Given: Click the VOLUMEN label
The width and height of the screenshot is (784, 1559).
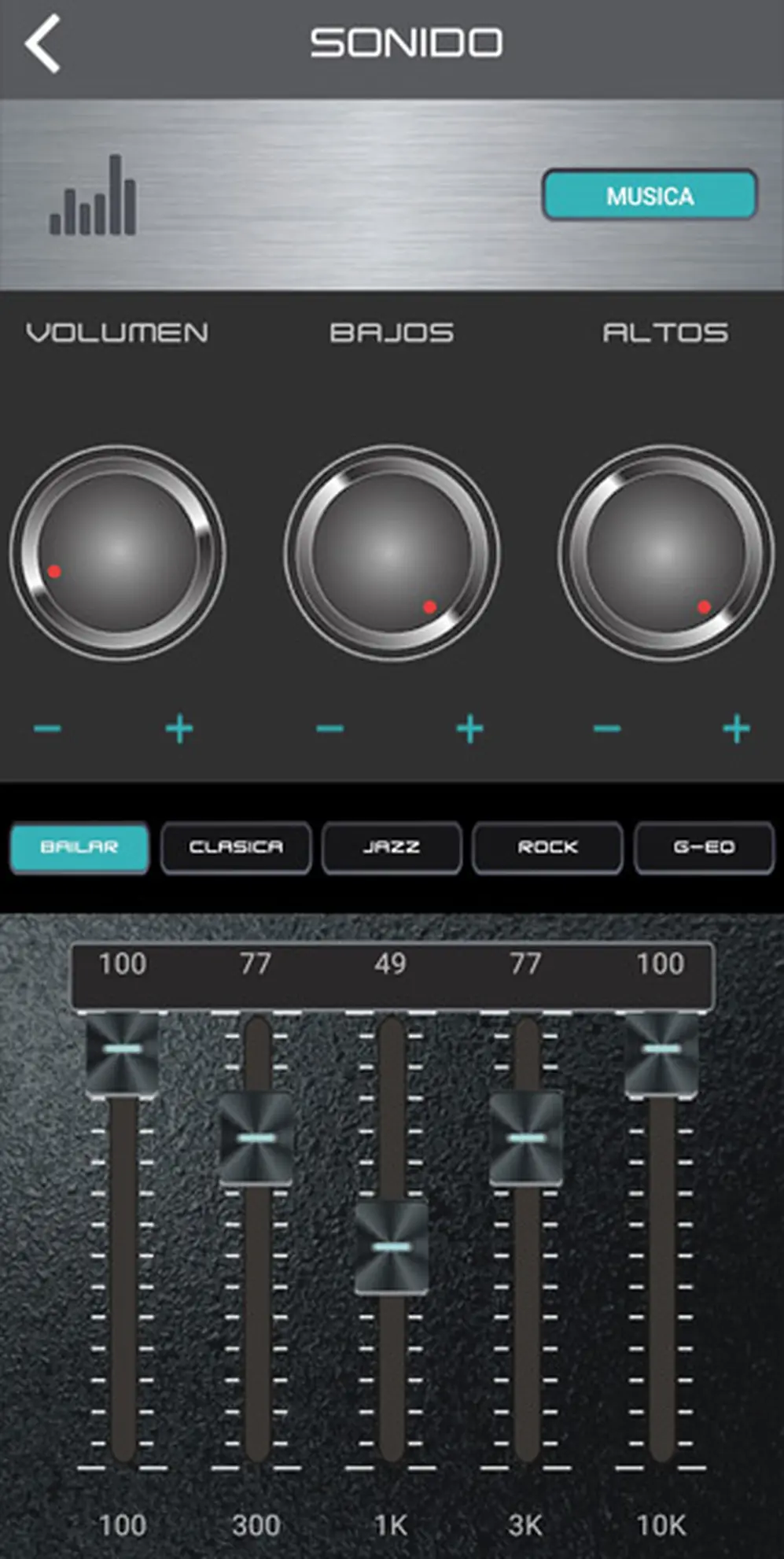Looking at the screenshot, I should (x=118, y=332).
